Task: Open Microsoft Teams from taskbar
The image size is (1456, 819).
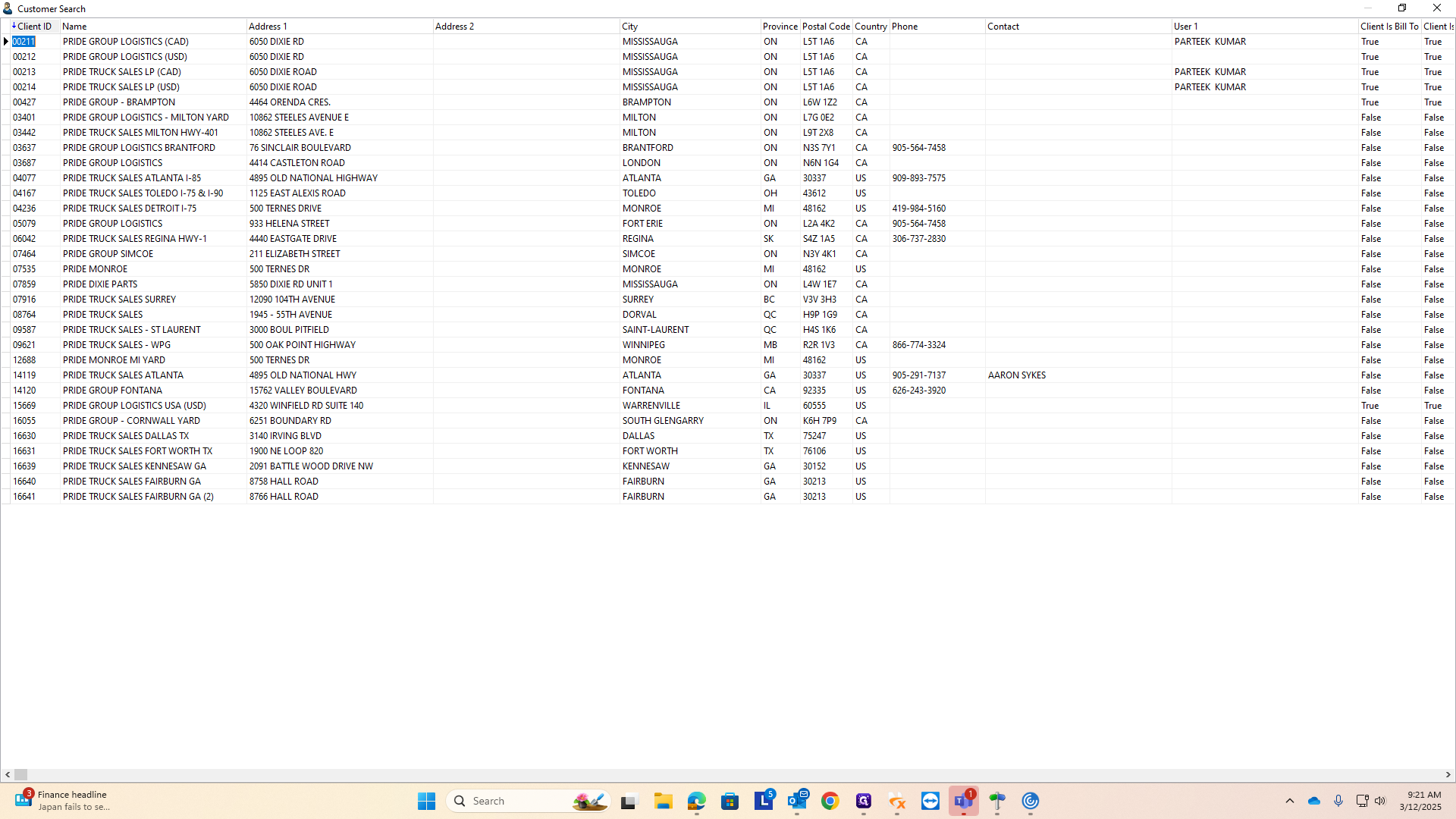Action: 963,801
